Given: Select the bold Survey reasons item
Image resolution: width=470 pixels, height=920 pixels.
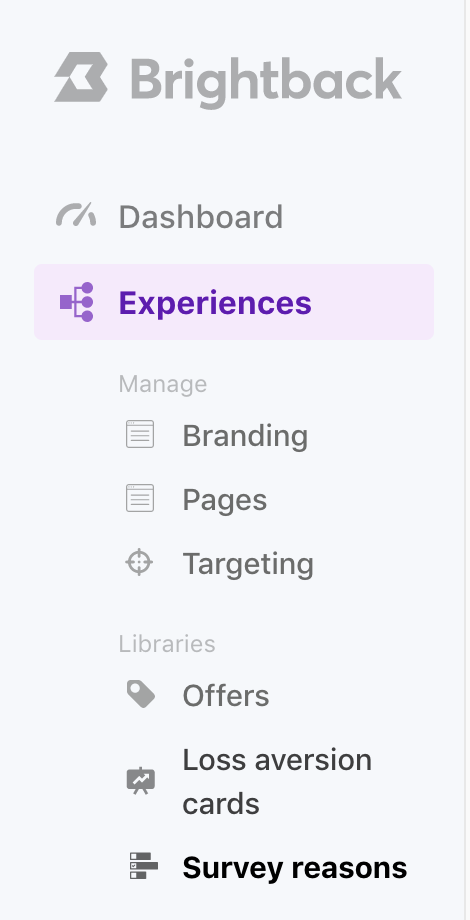Looking at the screenshot, I should (295, 868).
